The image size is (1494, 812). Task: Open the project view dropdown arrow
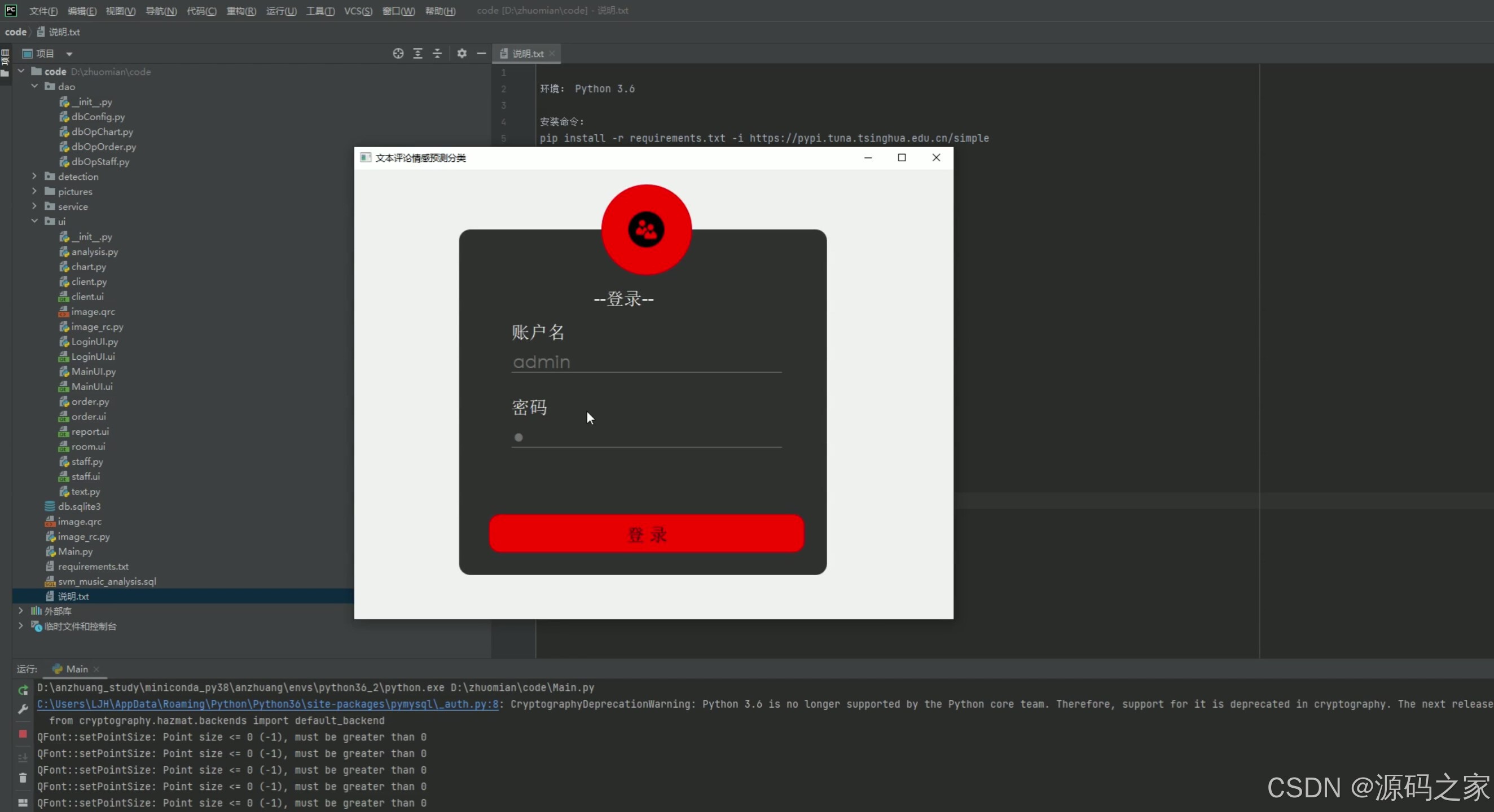pyautogui.click(x=69, y=54)
